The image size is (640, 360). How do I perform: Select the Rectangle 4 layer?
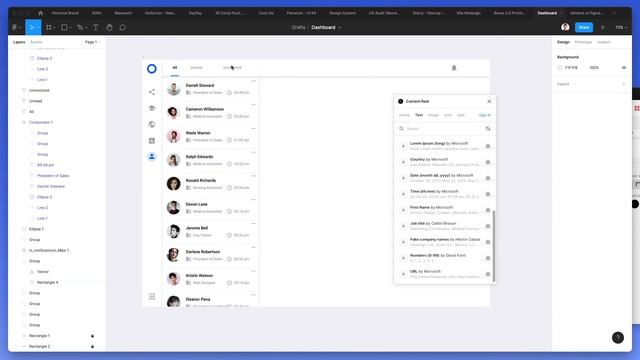tap(47, 282)
